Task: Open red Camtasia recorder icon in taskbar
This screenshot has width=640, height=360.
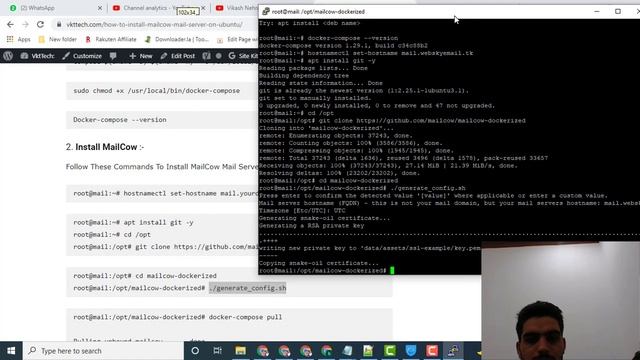Action: pos(432,351)
